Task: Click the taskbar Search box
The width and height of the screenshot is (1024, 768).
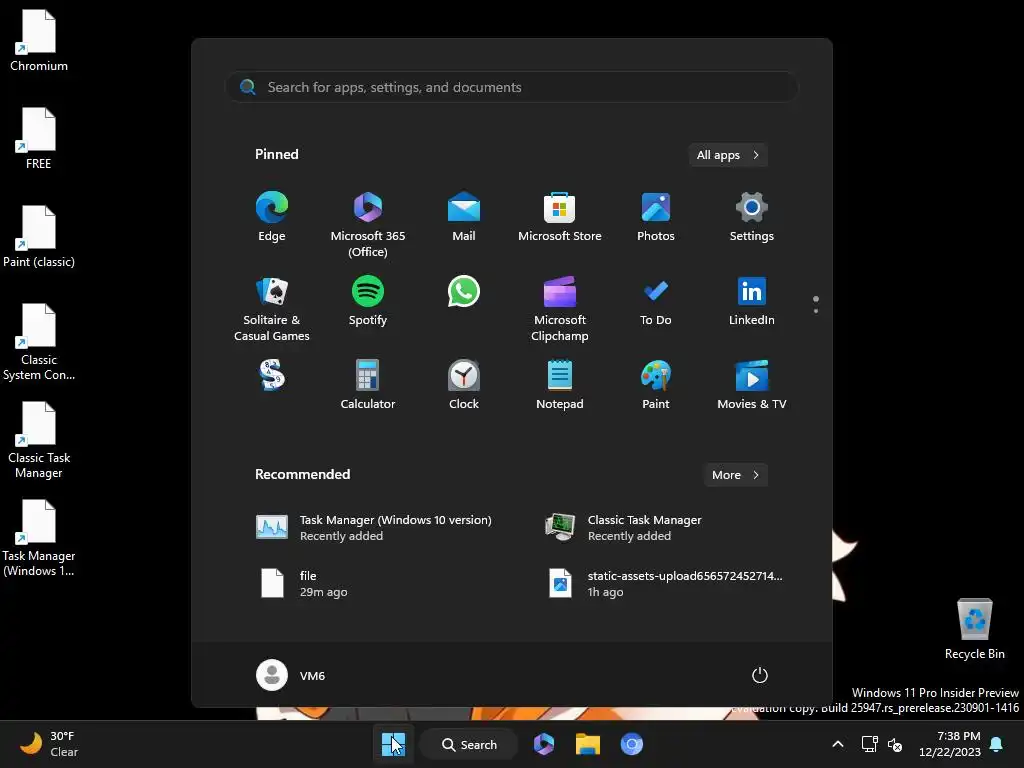Action: click(469, 744)
